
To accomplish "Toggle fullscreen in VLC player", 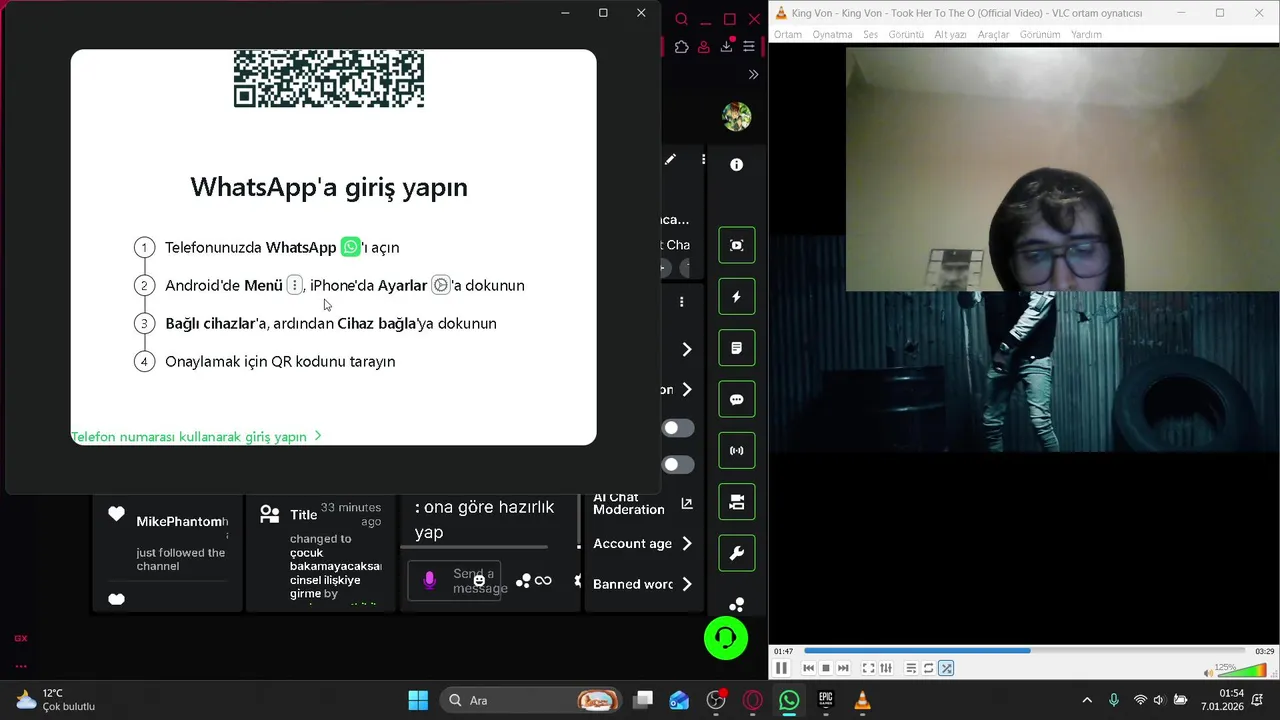I will 868,668.
